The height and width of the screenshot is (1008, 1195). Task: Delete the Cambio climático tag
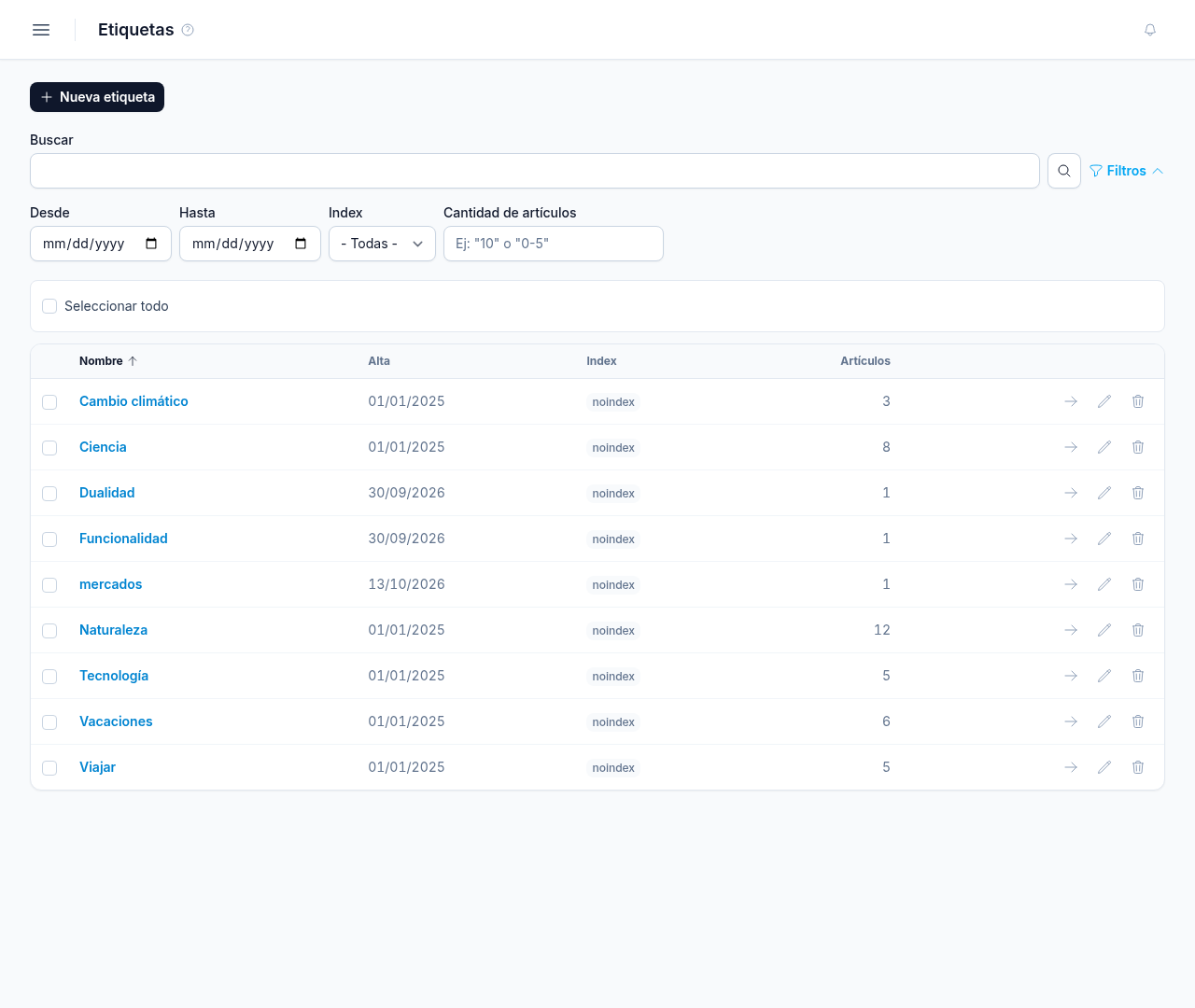pyautogui.click(x=1138, y=401)
